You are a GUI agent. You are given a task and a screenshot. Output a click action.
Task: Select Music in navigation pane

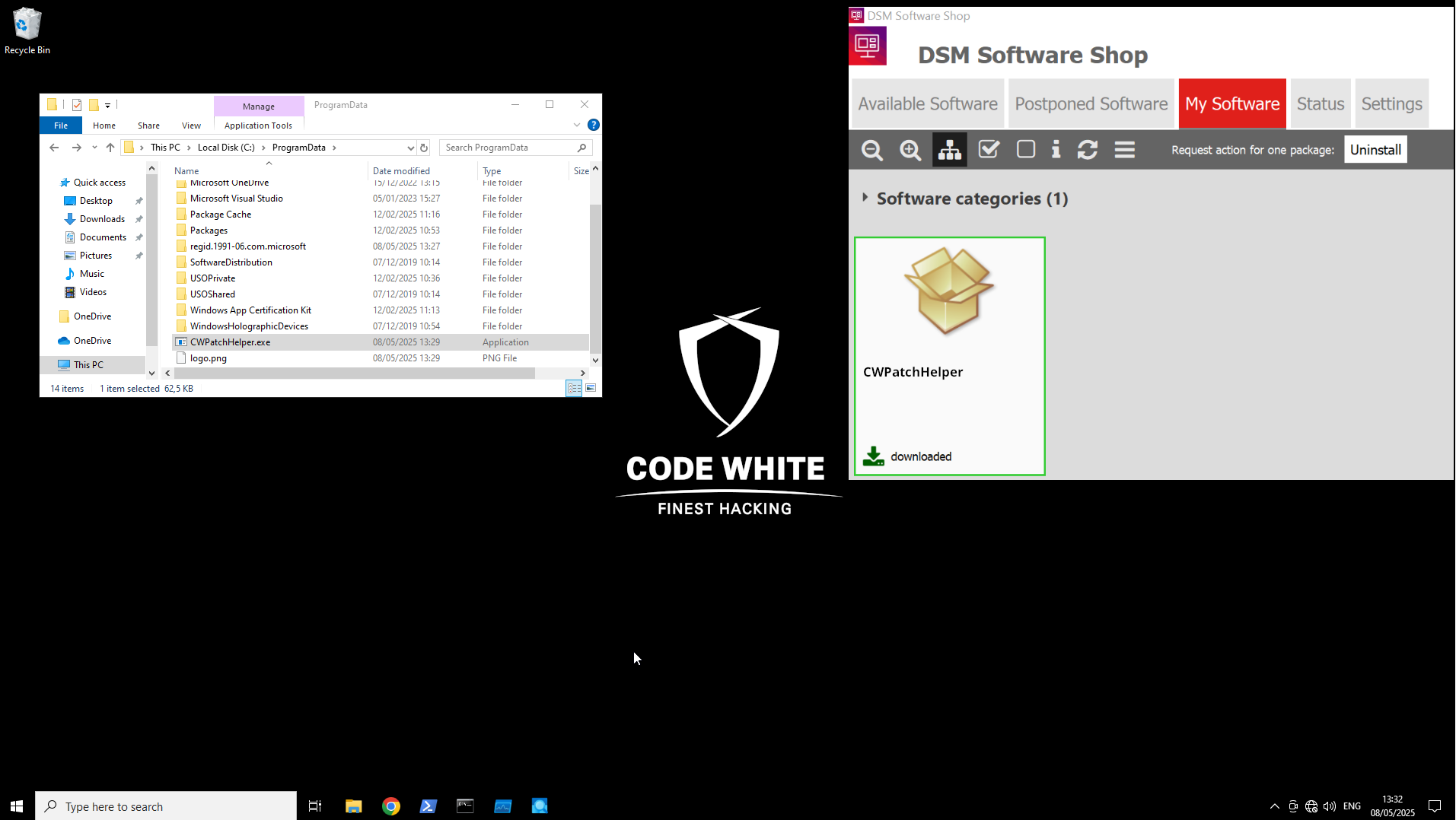[x=92, y=274]
